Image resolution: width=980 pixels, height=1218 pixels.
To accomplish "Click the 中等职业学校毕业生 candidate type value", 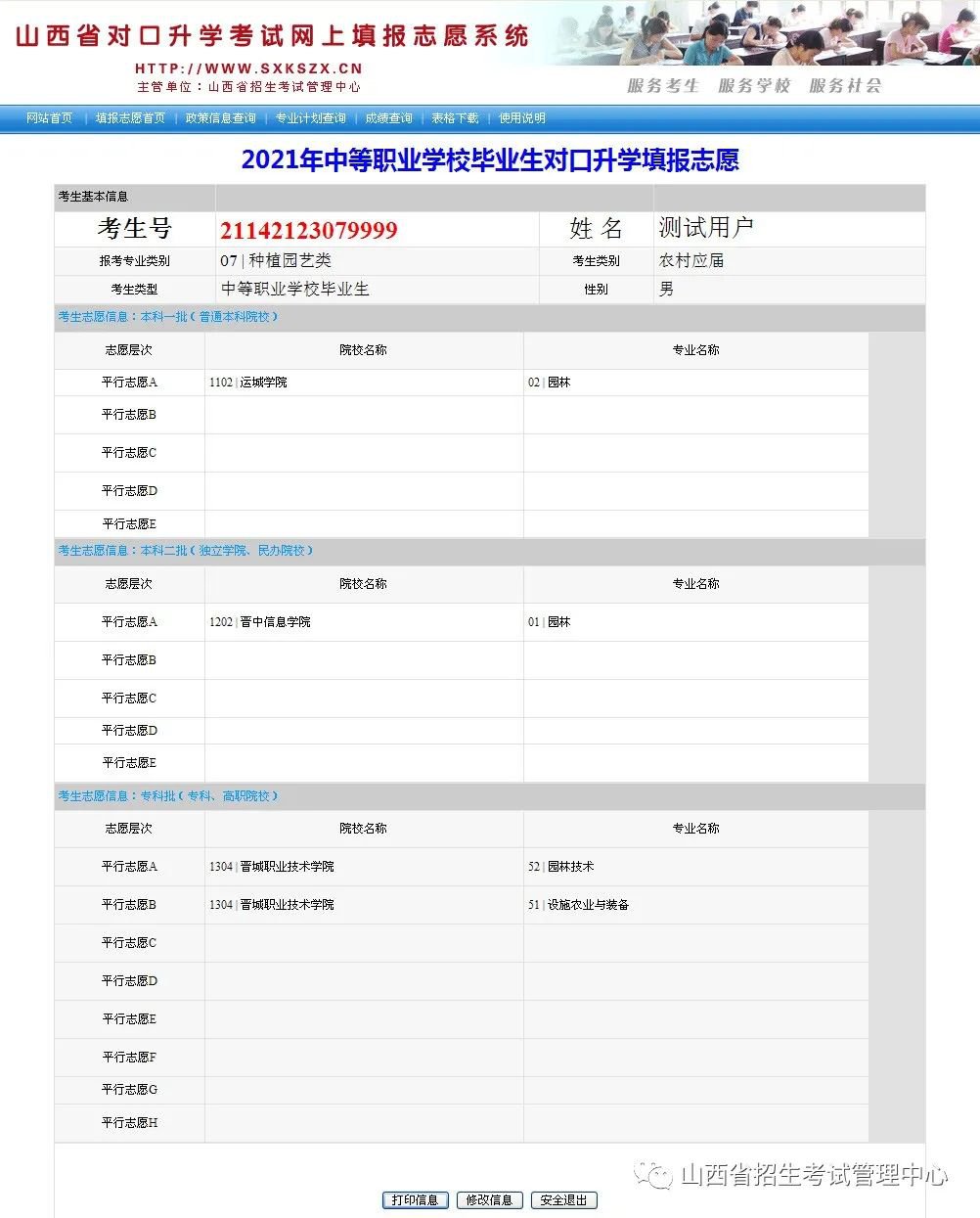I will (295, 289).
